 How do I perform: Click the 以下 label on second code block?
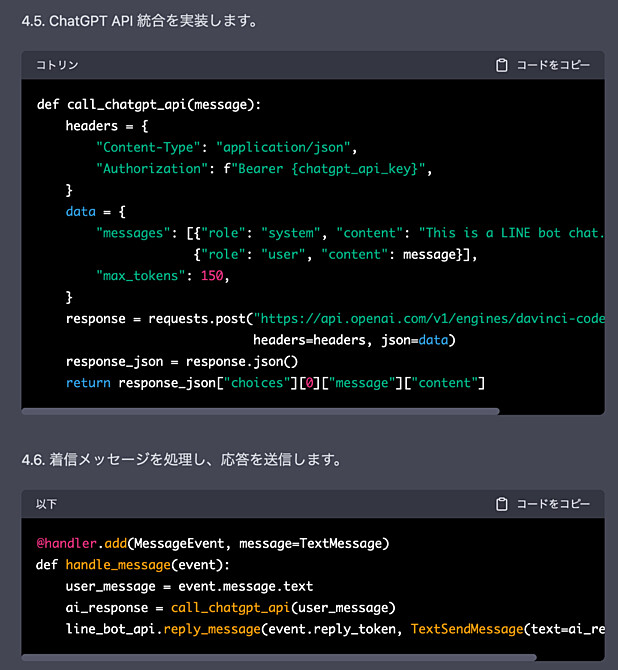pyautogui.click(x=46, y=504)
